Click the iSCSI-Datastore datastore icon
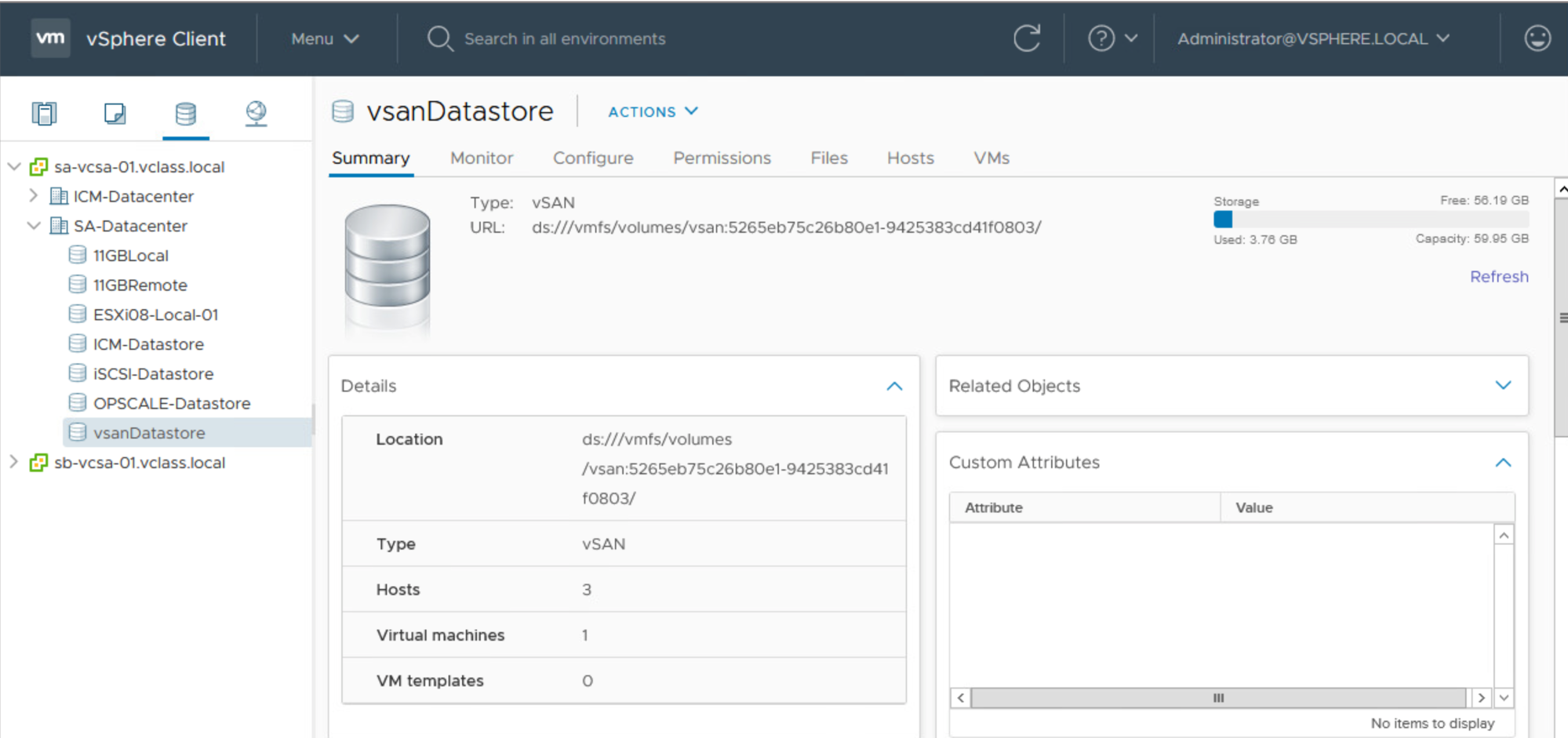The image size is (1568, 738). click(78, 373)
